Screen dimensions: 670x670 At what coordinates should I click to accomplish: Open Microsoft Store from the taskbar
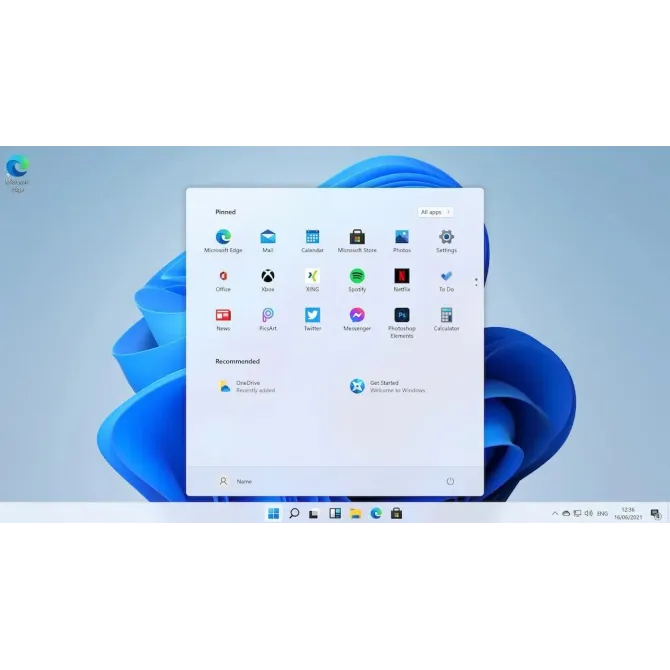point(397,513)
